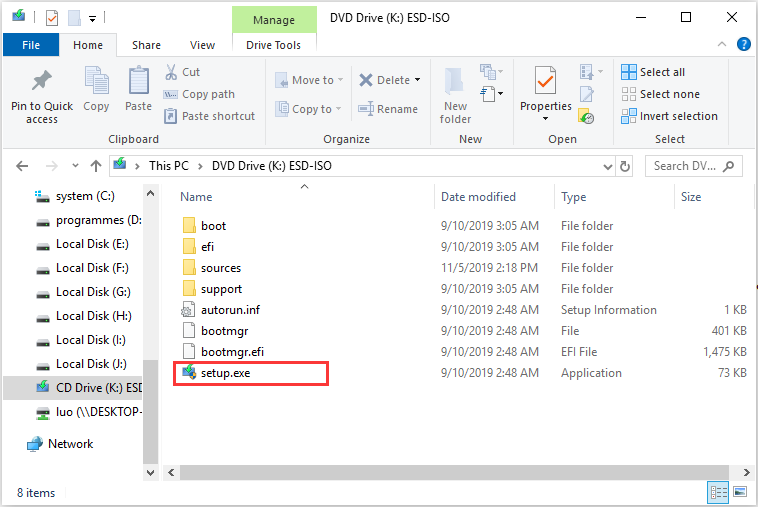Click the Properties checkmark icon
This screenshot has width=758, height=507.
[x=545, y=80]
